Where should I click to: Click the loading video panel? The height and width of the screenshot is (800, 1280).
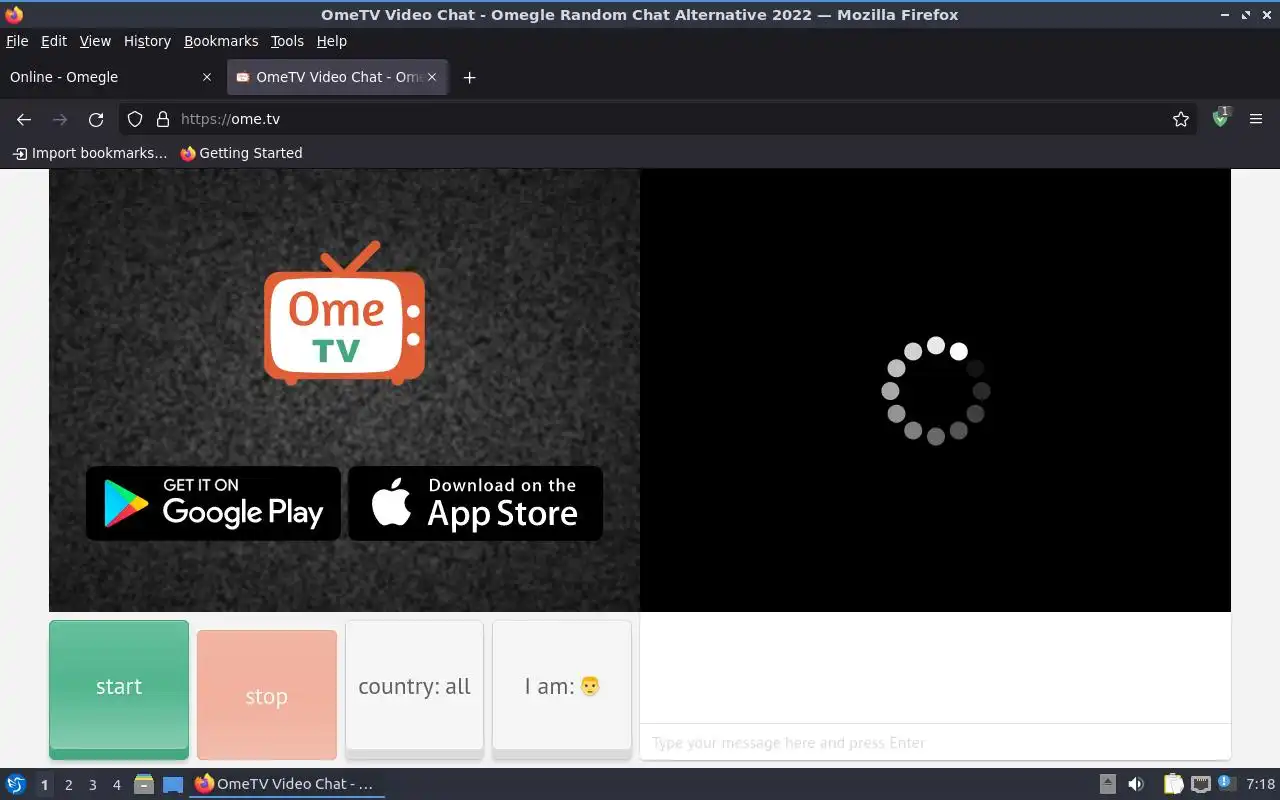[x=935, y=390]
